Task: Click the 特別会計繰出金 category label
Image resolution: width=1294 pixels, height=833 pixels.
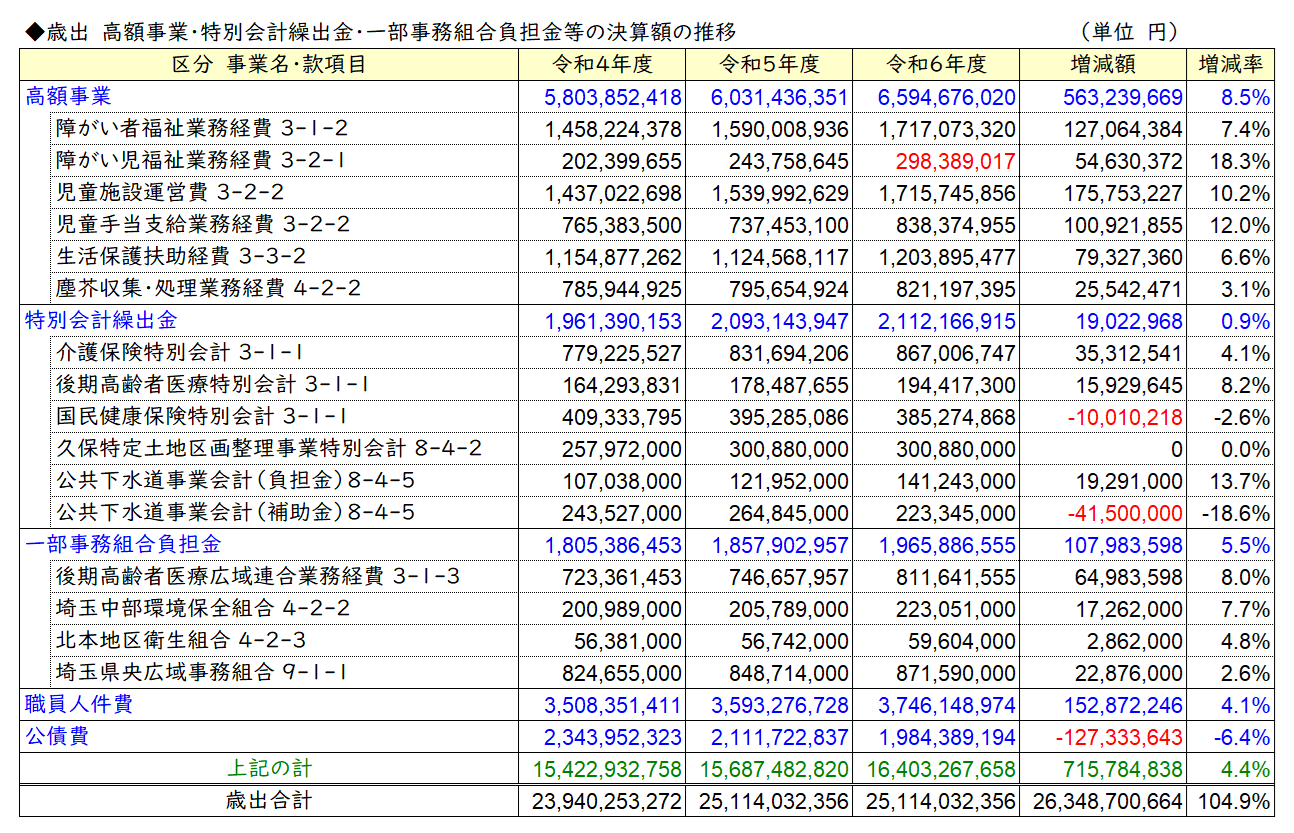Action: (101, 321)
